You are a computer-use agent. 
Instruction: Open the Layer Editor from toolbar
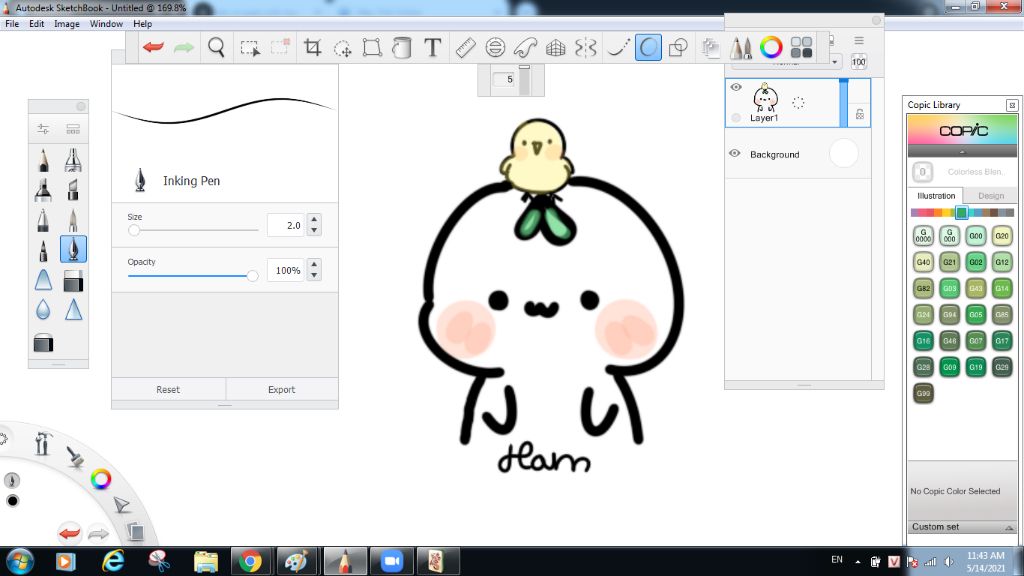(x=711, y=47)
